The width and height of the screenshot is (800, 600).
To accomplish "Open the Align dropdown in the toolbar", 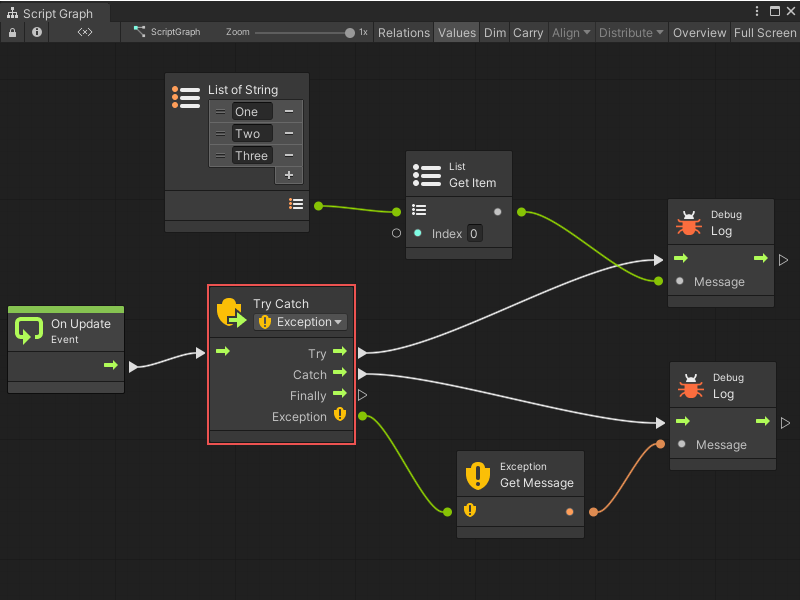I will click(570, 32).
